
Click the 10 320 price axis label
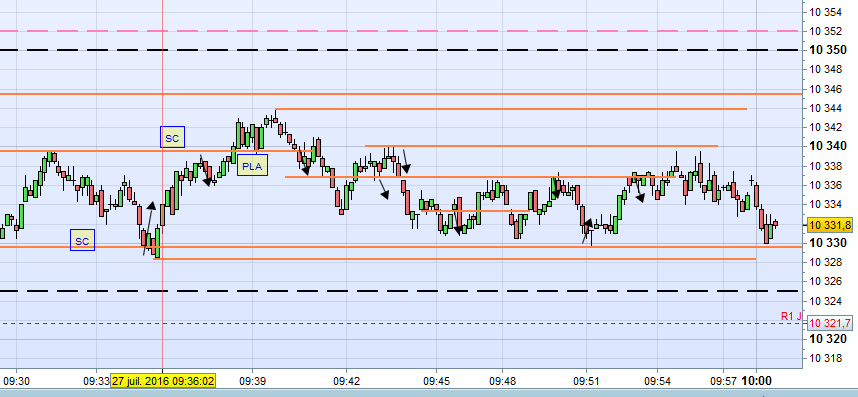tap(827, 338)
